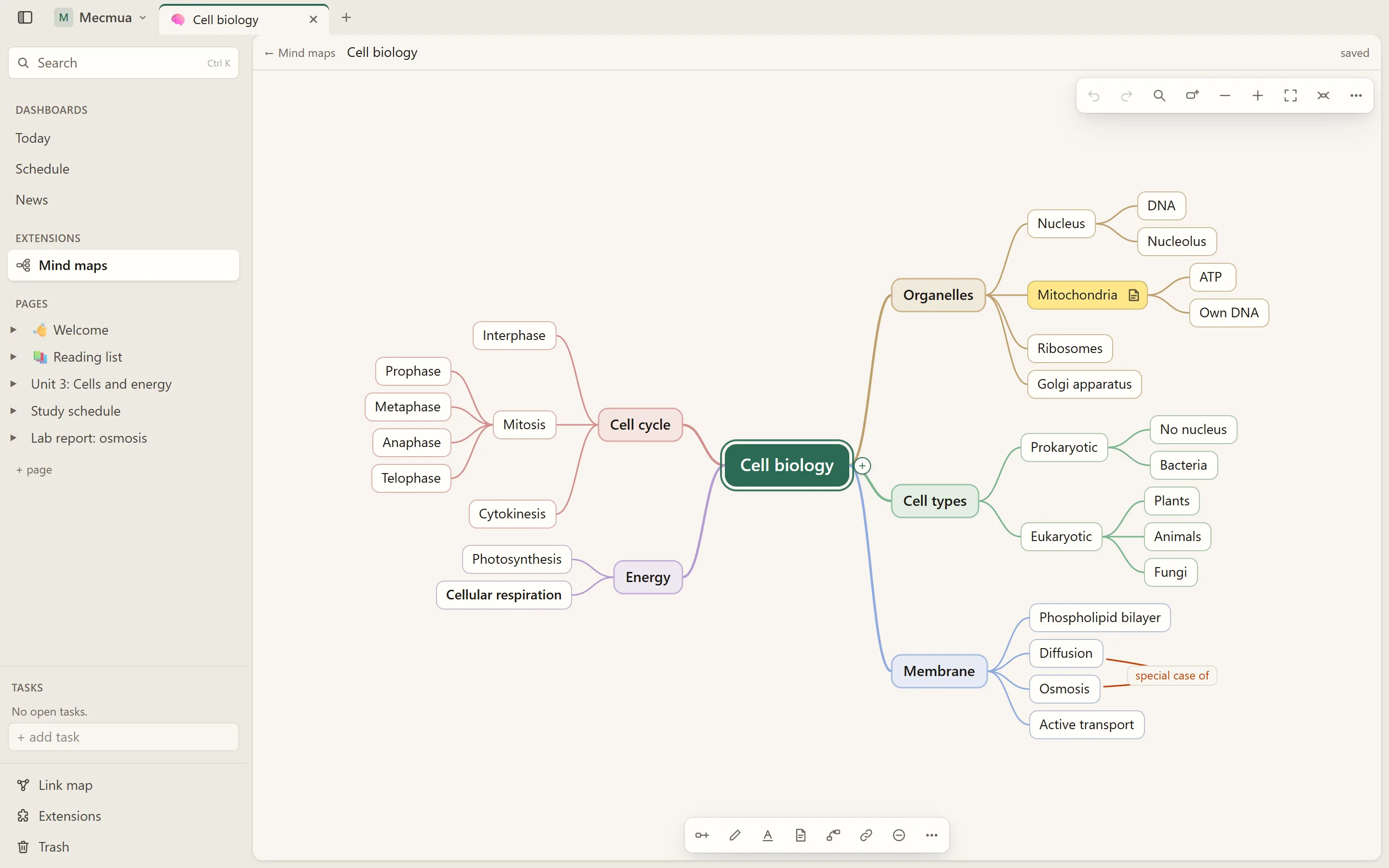Select the special case of label
This screenshot has height=868, width=1389.
pos(1171,676)
